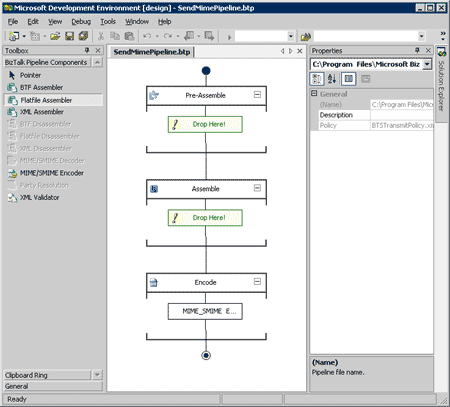
Task: Click the Save floppy disk icon
Action: click(69, 36)
